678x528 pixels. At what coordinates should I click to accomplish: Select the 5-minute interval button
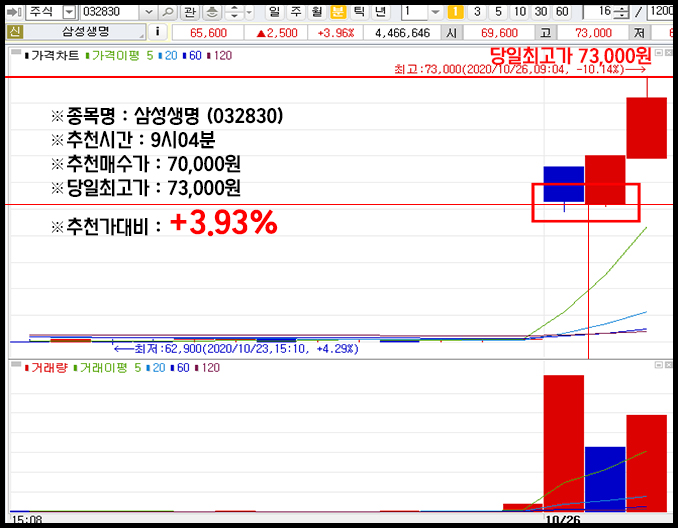click(x=499, y=12)
